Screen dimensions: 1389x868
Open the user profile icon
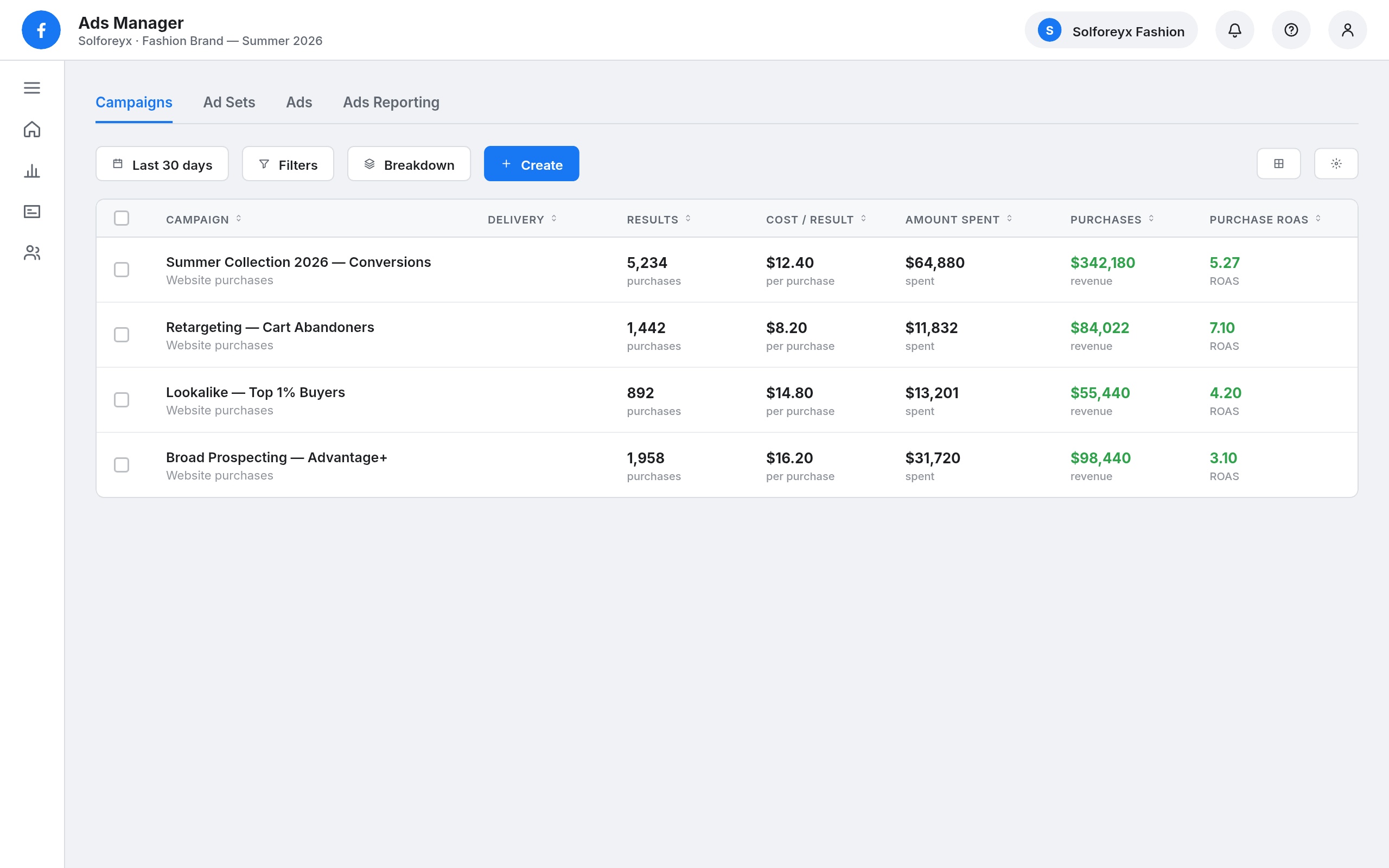coord(1347,30)
